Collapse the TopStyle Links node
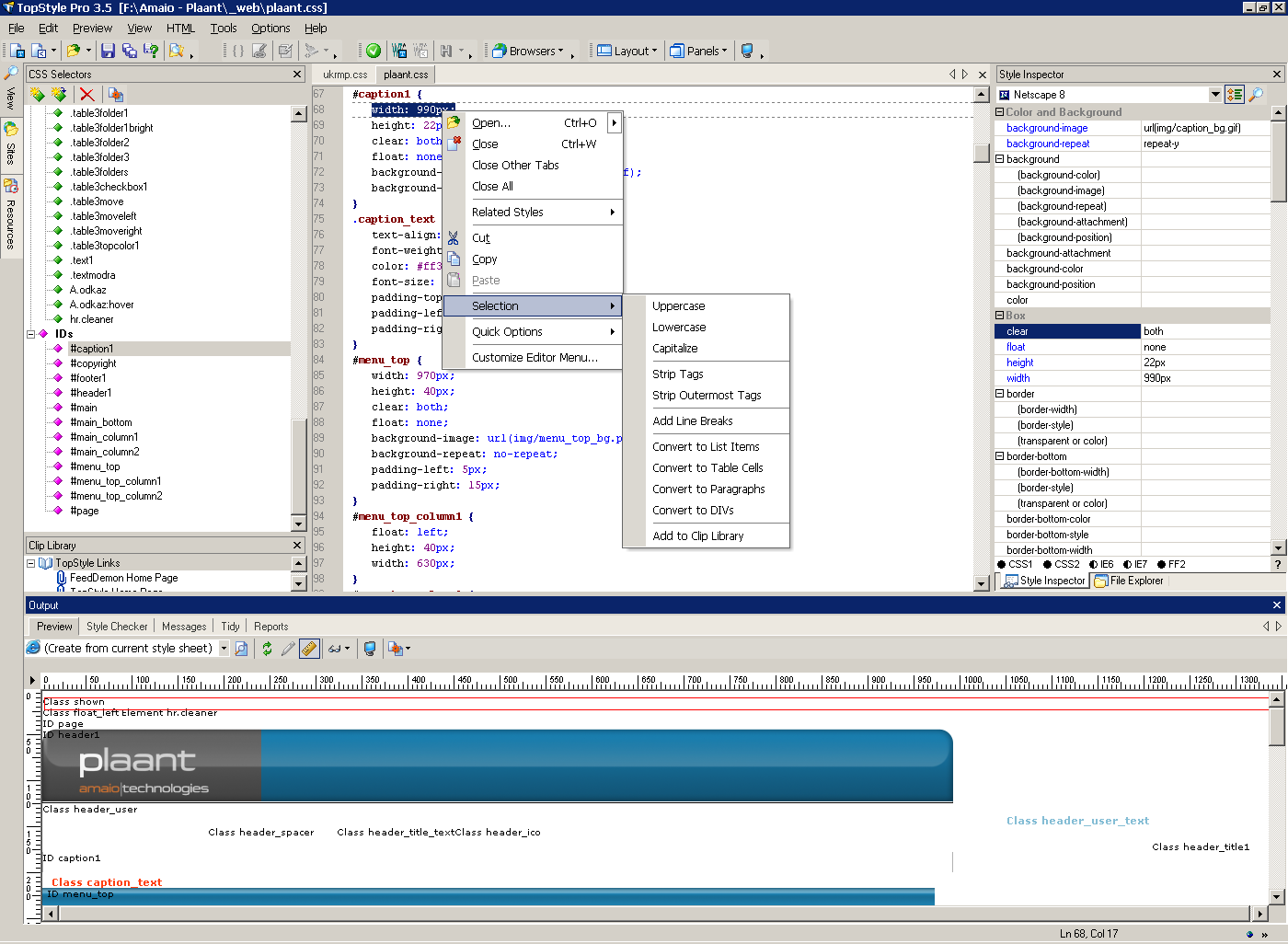 click(30, 563)
